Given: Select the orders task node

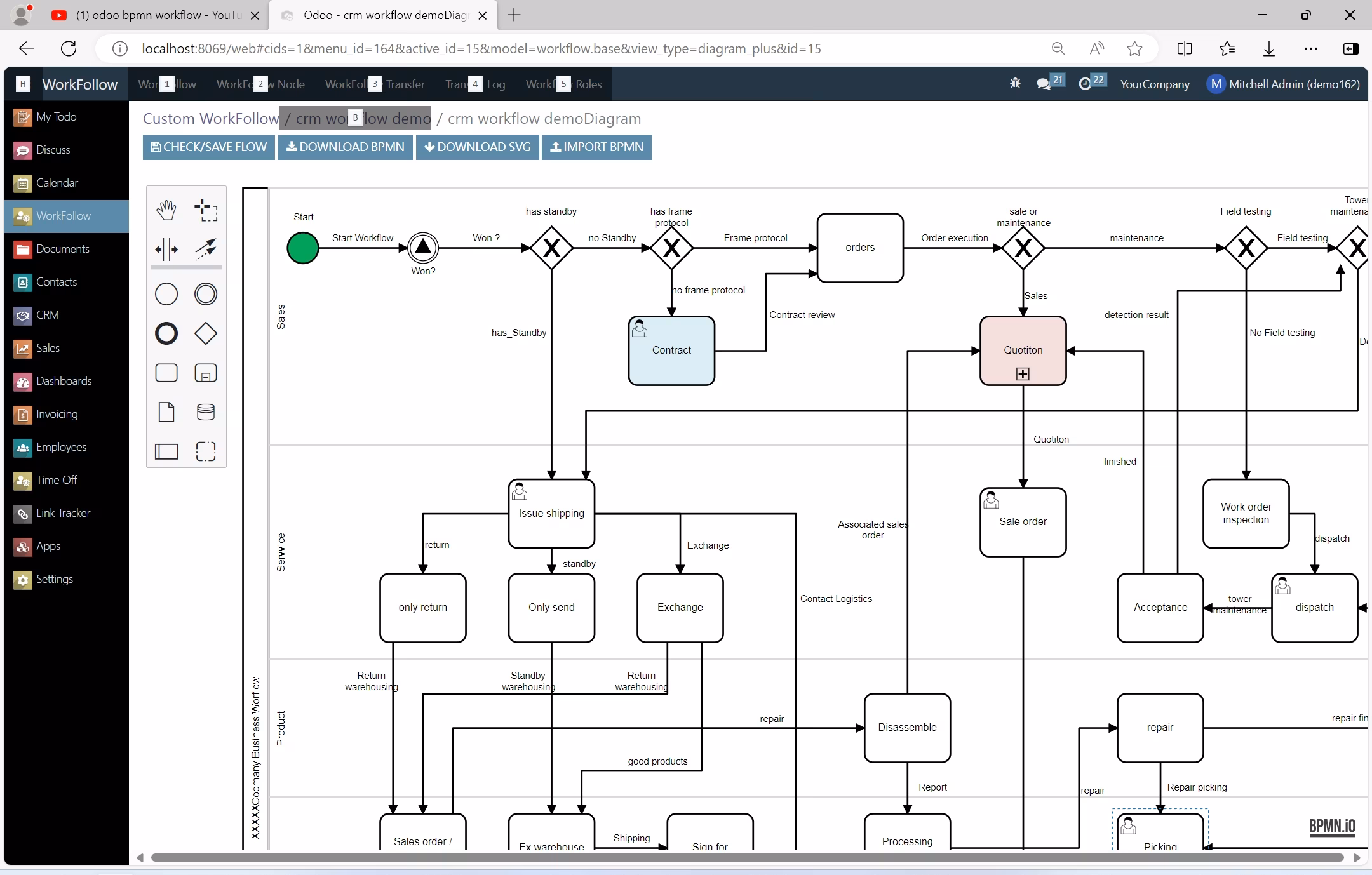Looking at the screenshot, I should (x=860, y=248).
